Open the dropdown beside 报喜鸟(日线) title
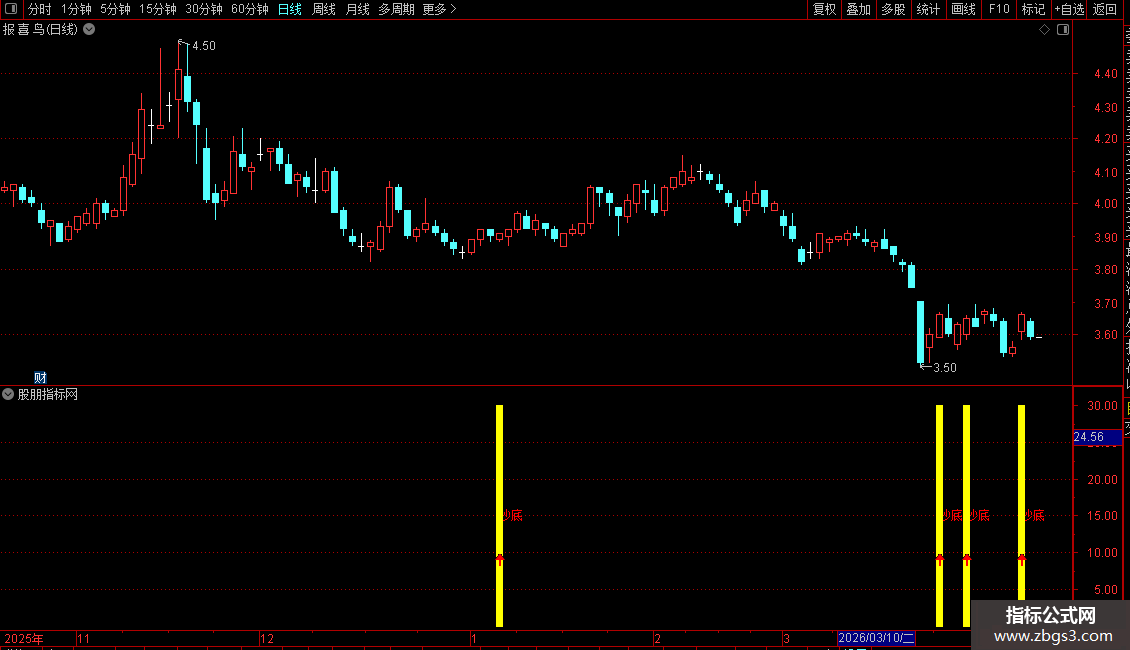This screenshot has height=650, width=1130. pos(89,30)
